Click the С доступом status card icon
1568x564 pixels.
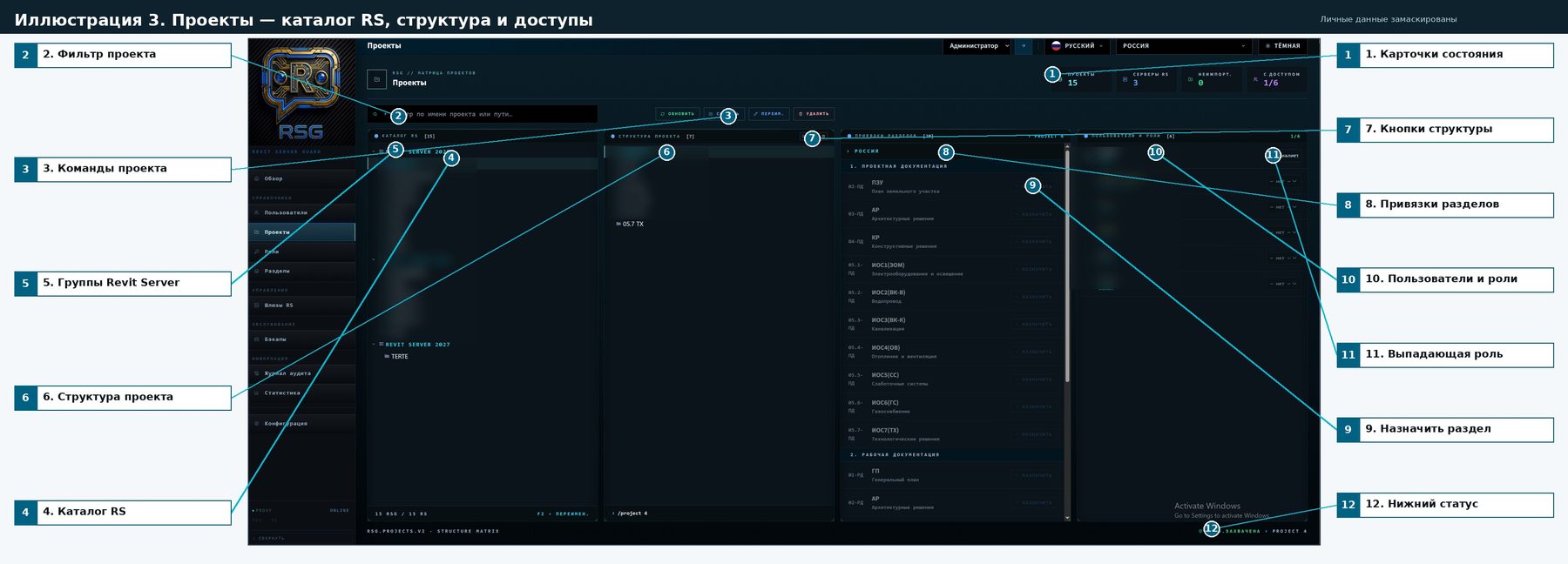tap(1255, 79)
